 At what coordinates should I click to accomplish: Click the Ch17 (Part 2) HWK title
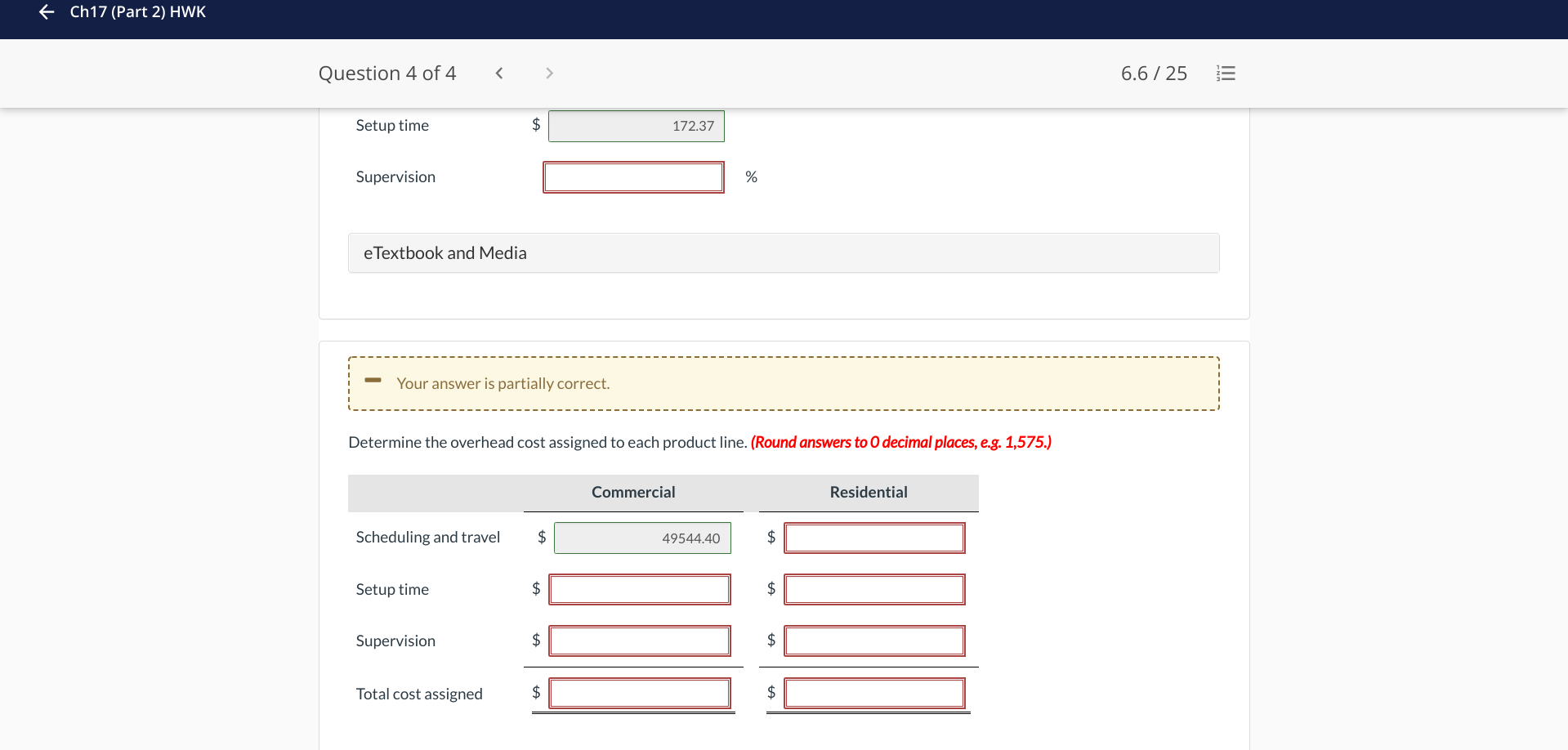(137, 12)
